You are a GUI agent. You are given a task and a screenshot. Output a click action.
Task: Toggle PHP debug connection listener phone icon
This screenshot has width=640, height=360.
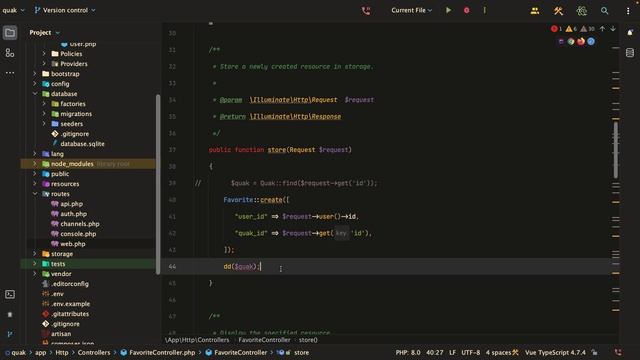coord(366,10)
